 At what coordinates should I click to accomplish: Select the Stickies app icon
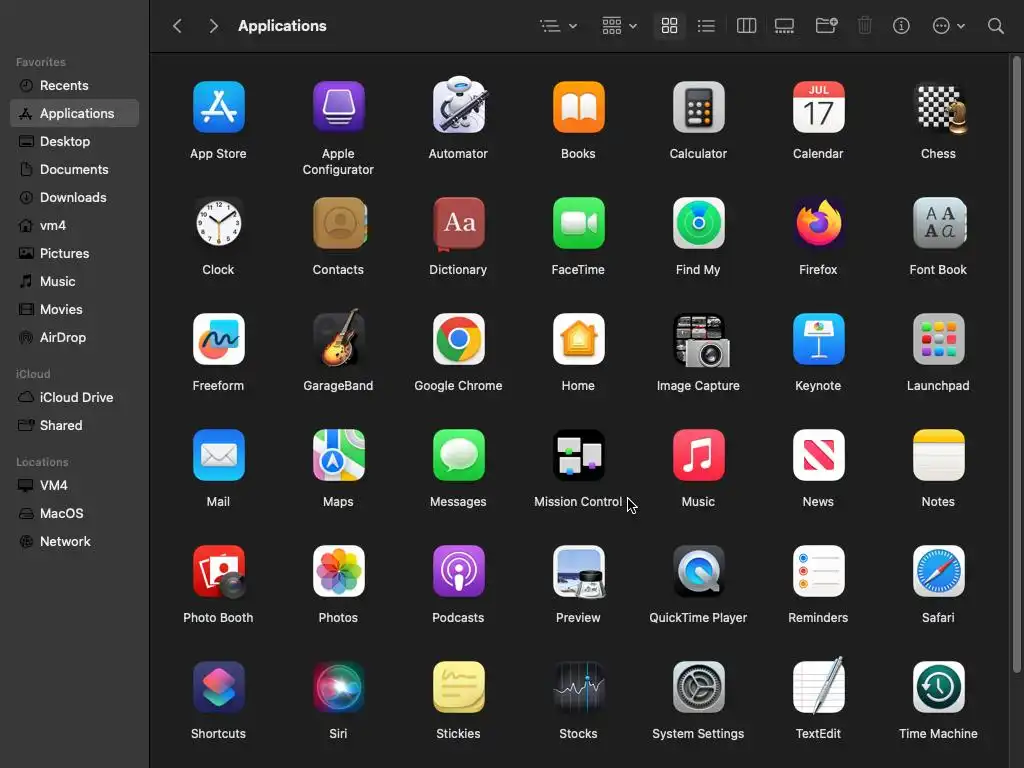click(458, 687)
